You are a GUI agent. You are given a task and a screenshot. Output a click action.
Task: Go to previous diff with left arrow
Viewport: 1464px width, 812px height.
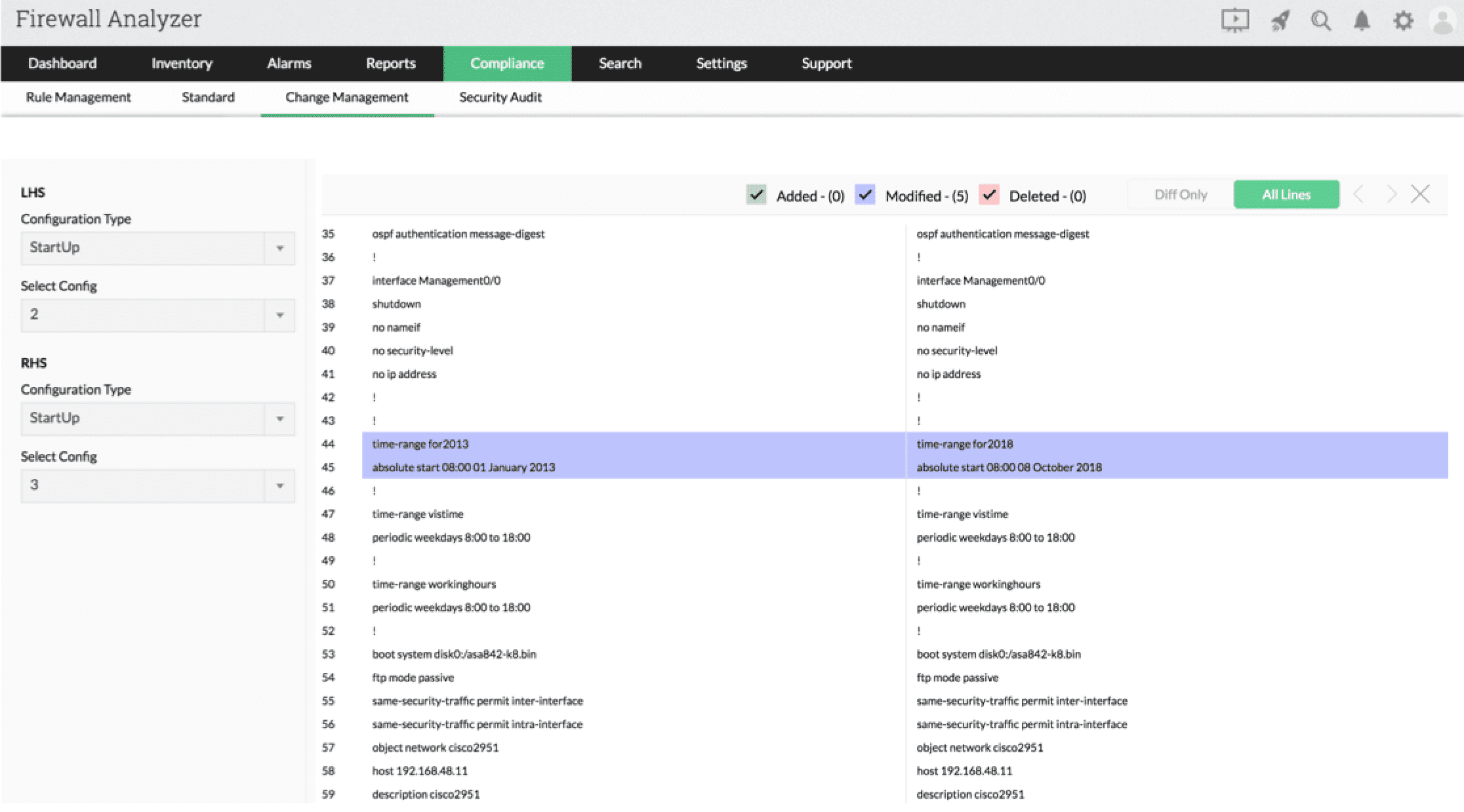tap(1359, 195)
